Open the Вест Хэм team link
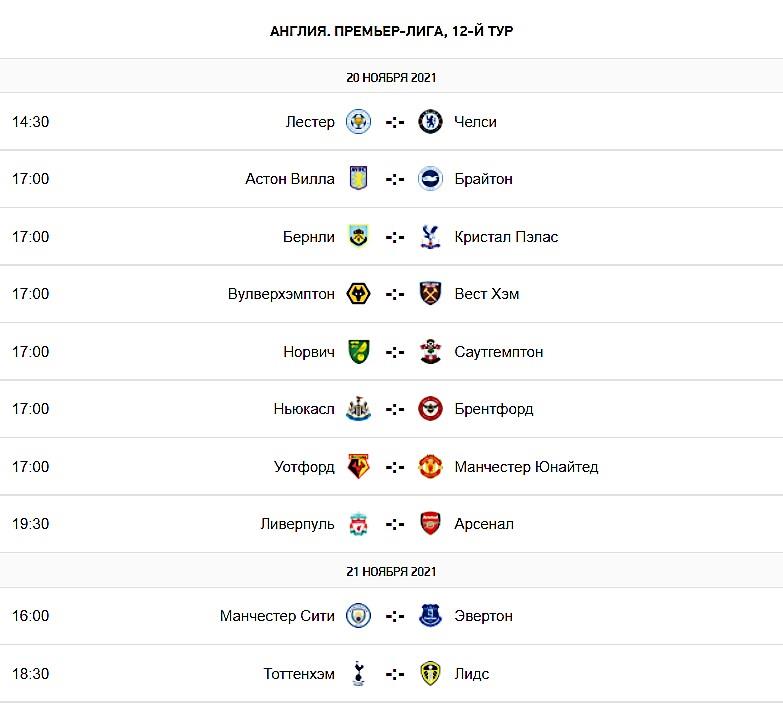Viewport: 783px width, 704px height. point(487,294)
